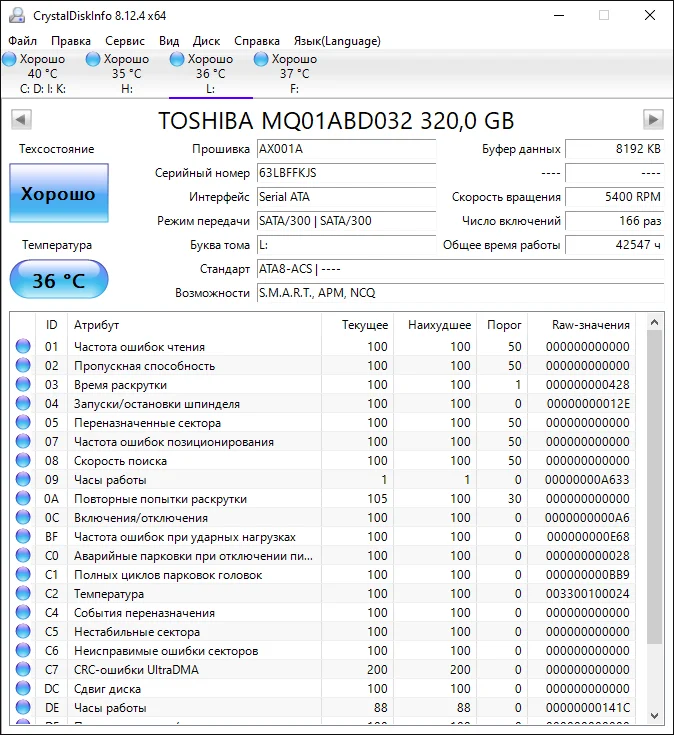Click the 36 °C temperature button
674x735 pixels.
click(59, 280)
